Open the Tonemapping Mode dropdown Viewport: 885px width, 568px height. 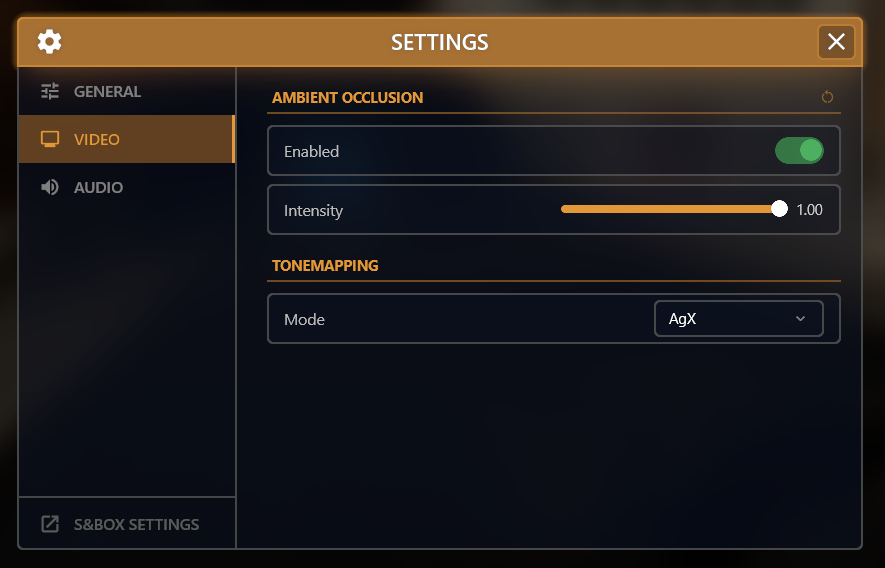pos(738,319)
